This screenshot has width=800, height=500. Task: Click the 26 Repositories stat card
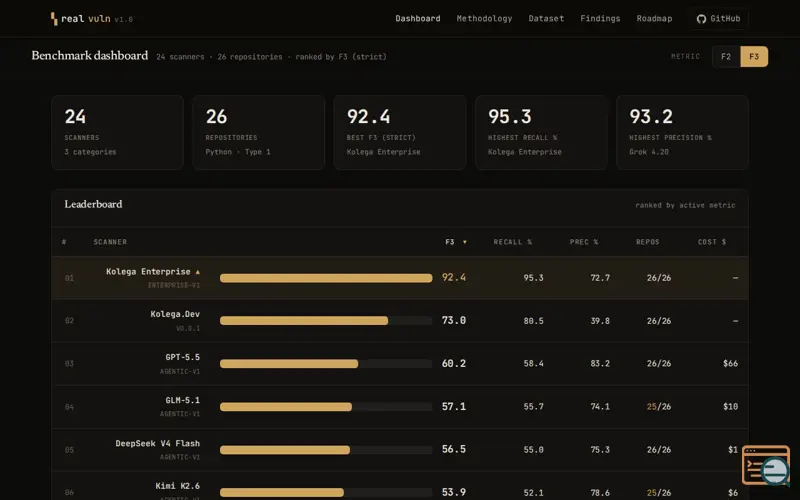[x=259, y=133]
